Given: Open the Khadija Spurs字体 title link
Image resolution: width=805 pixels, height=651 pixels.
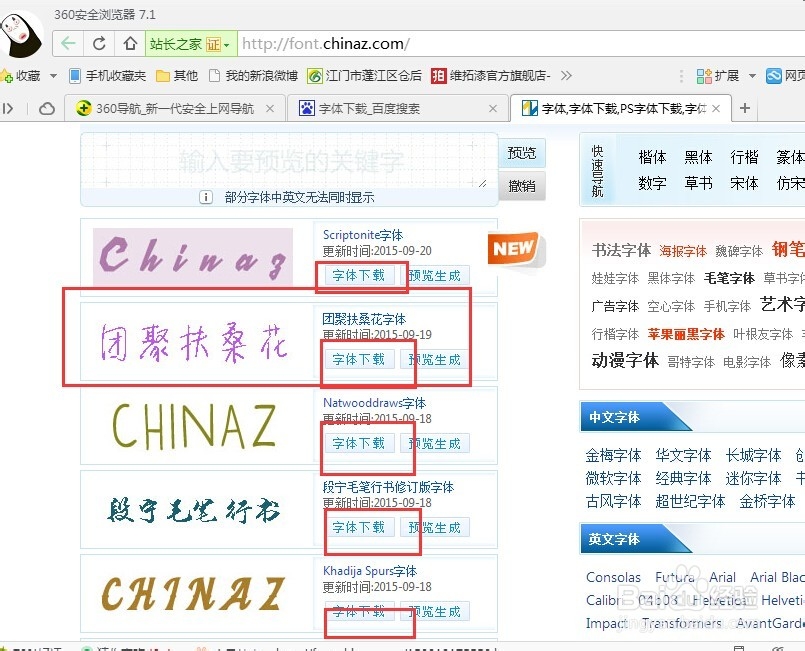Looking at the screenshot, I should click(370, 570).
